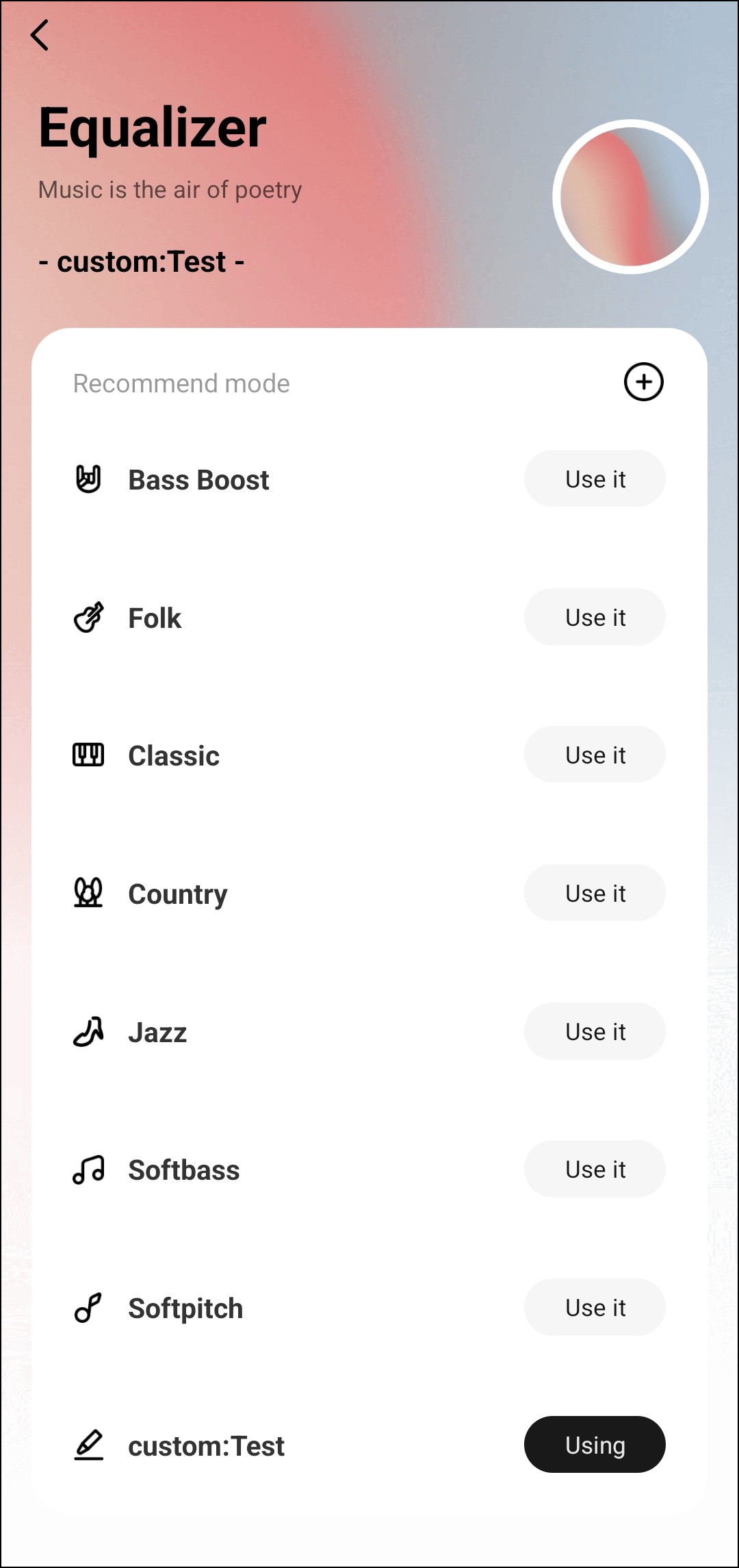Tap the Softbass music notes icon
Screen dimensions: 739x1568
[x=88, y=1169]
